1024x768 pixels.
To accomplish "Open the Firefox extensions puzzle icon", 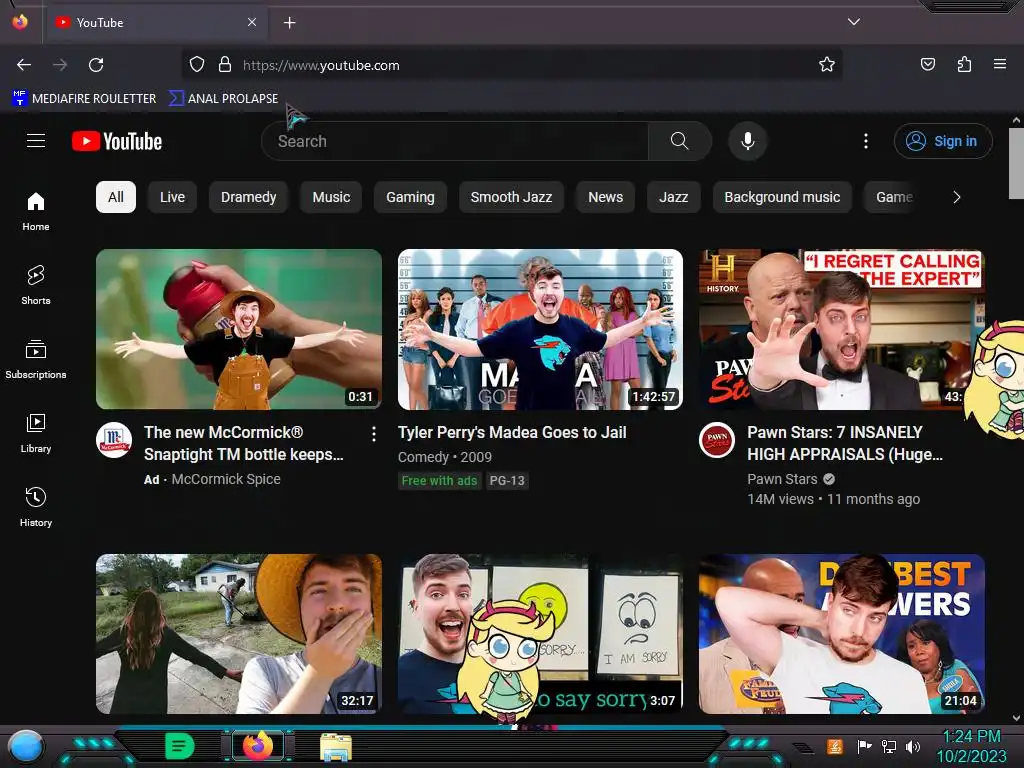I will click(x=964, y=65).
